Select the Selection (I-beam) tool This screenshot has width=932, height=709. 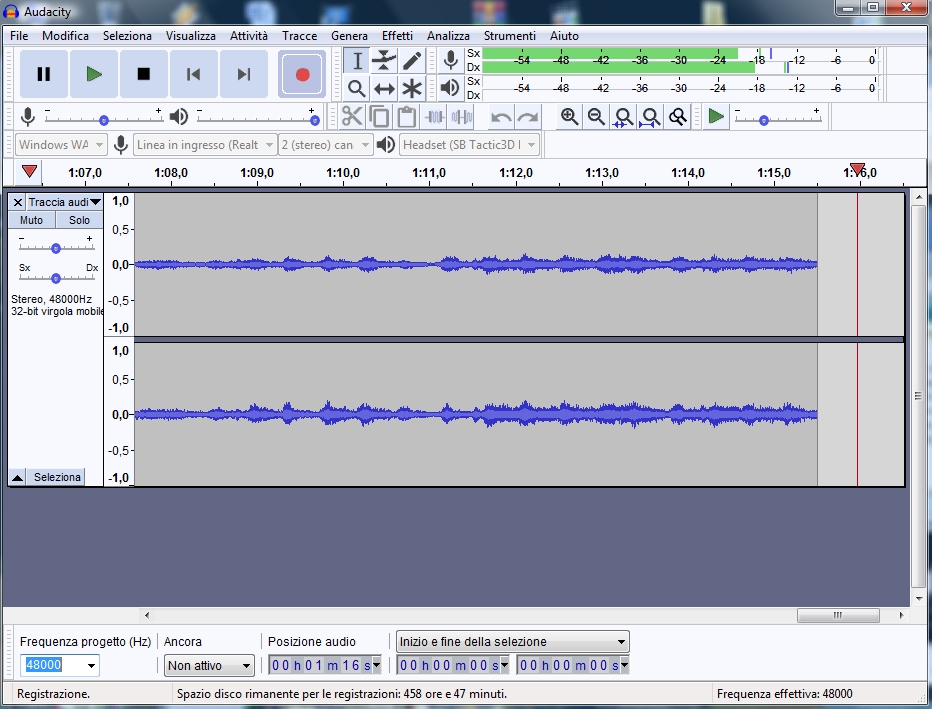click(357, 61)
